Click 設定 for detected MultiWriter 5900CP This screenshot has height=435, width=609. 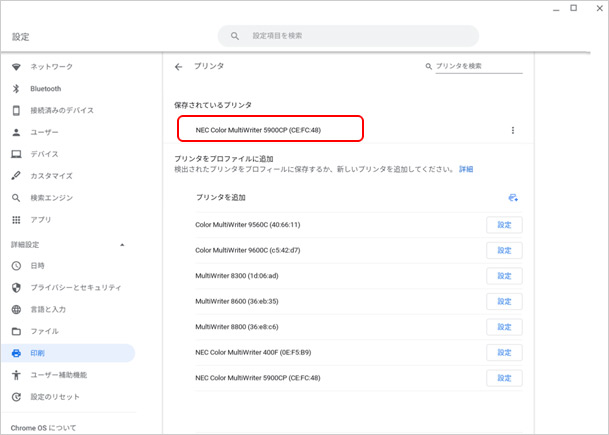click(x=504, y=378)
